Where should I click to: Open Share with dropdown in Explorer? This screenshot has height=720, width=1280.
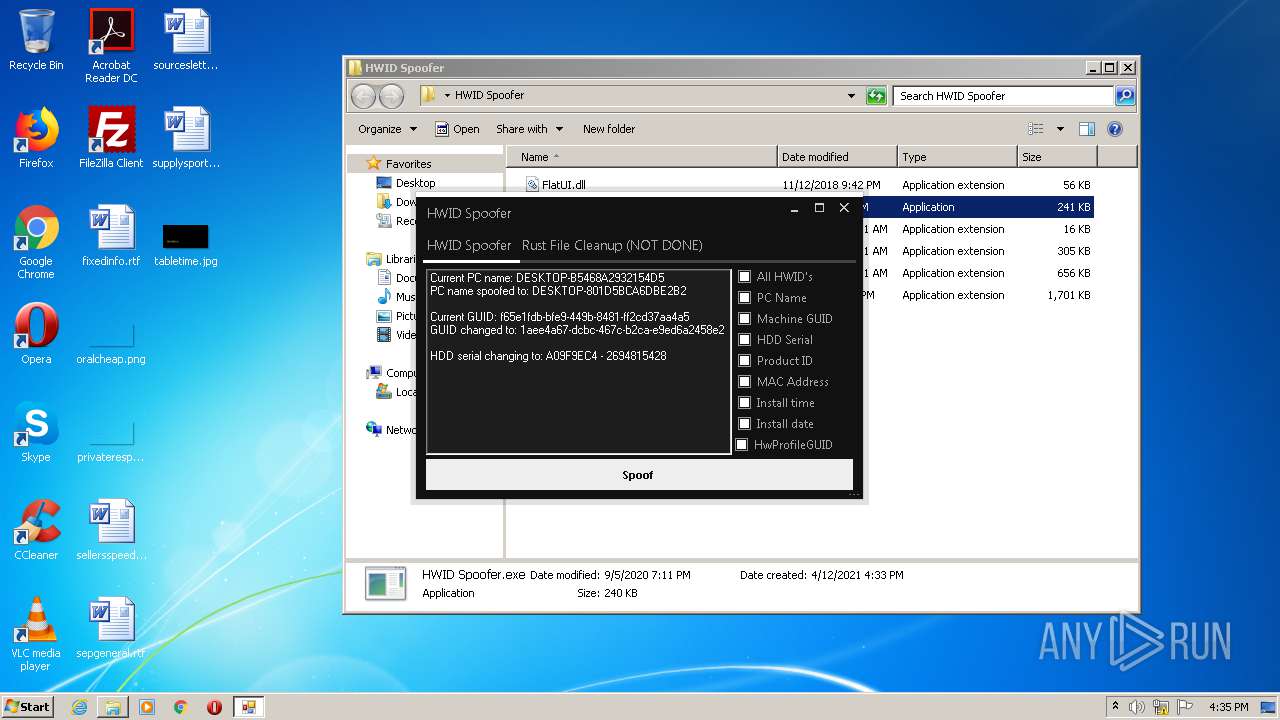tap(529, 129)
